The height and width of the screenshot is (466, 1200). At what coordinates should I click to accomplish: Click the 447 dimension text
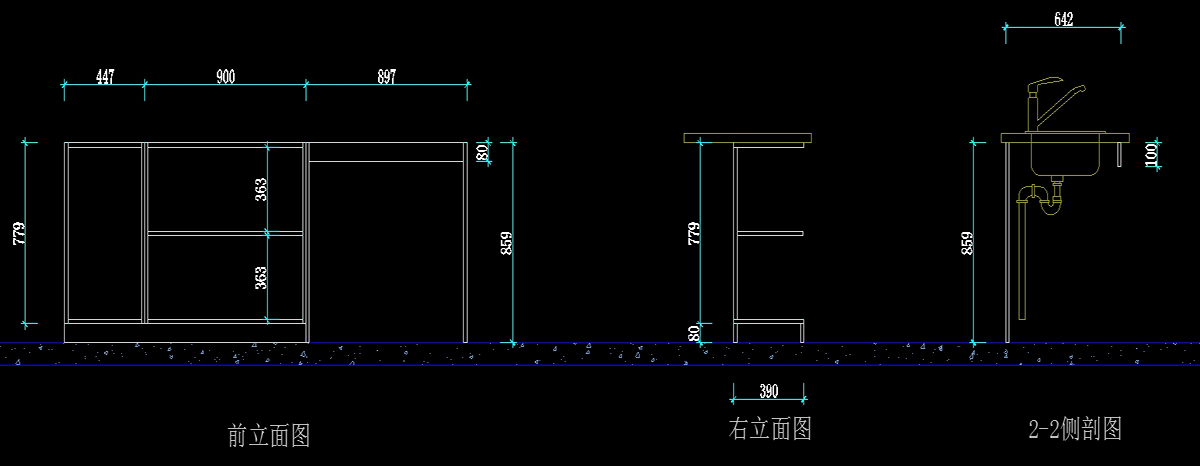click(x=104, y=77)
